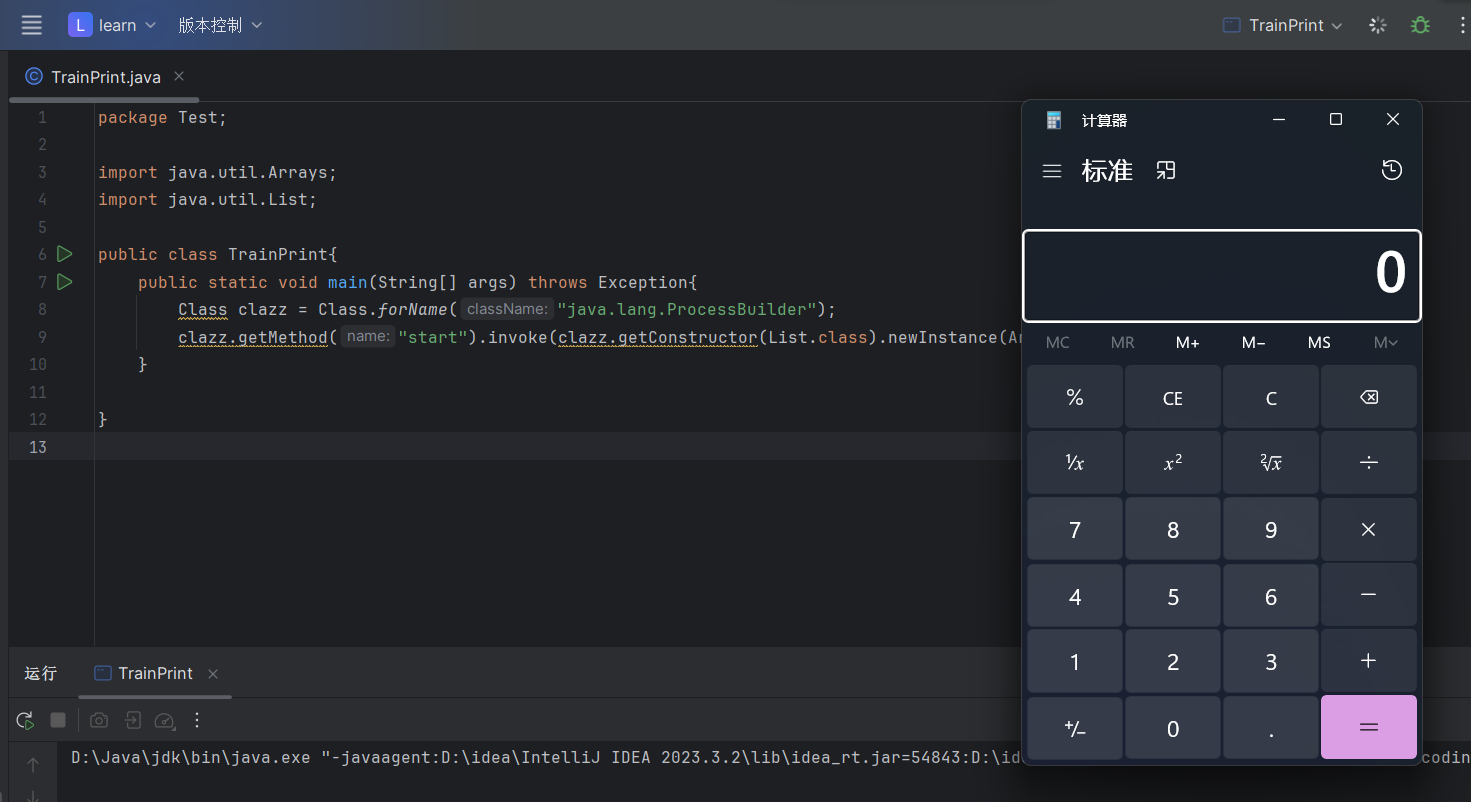
Task: Click the backspace key icon on calculator
Action: [1369, 397]
